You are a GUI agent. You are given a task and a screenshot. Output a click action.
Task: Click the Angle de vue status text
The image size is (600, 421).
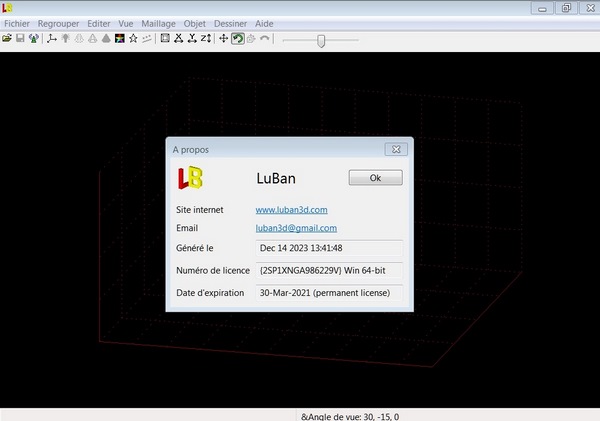click(350, 416)
